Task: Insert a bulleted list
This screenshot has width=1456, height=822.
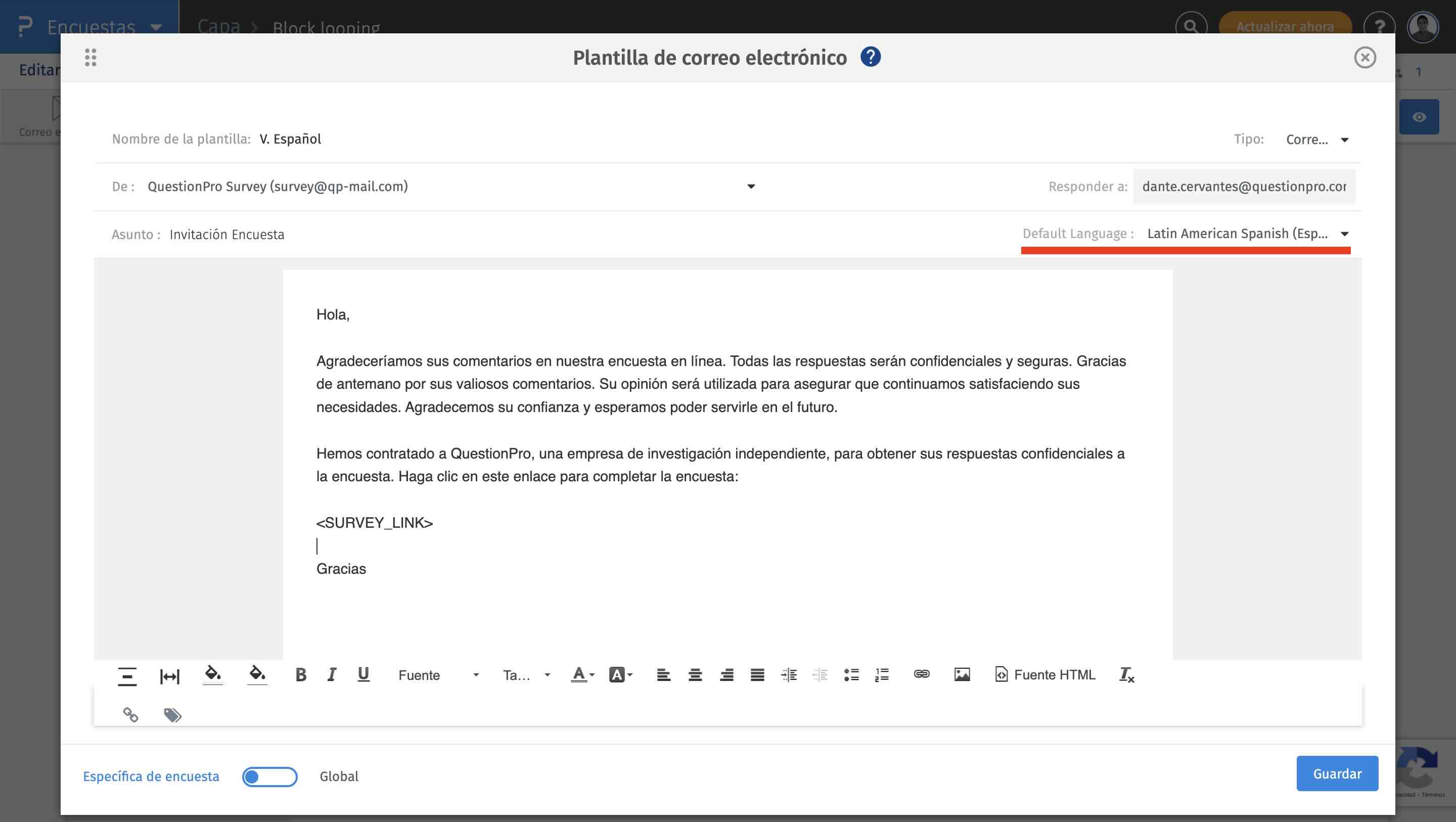Action: [x=851, y=674]
